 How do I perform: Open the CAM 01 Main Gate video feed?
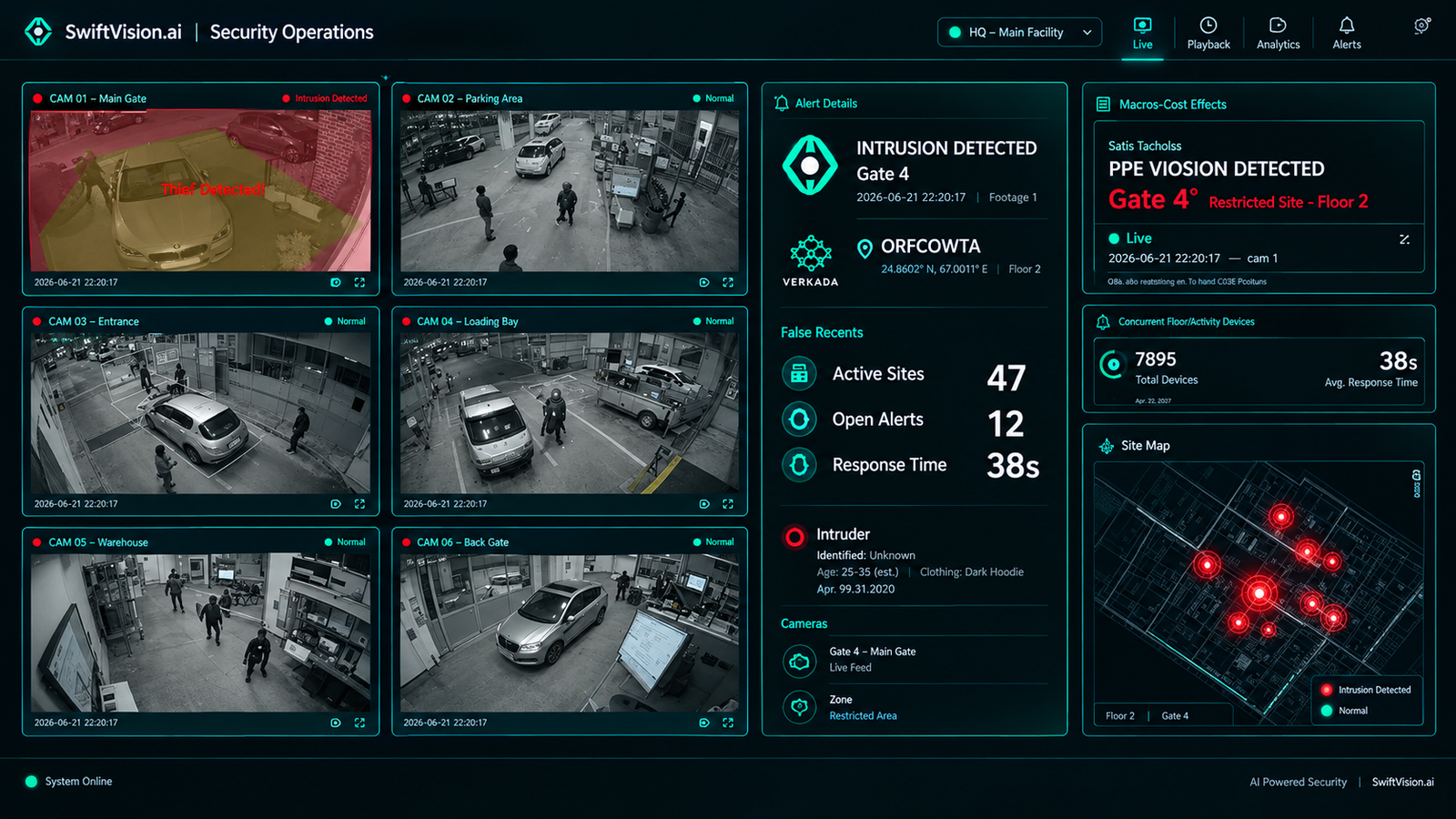[200, 190]
